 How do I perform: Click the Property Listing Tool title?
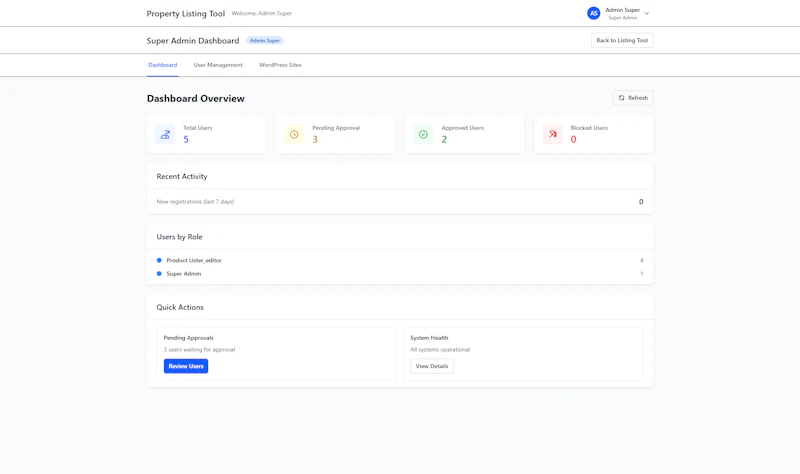(x=186, y=14)
